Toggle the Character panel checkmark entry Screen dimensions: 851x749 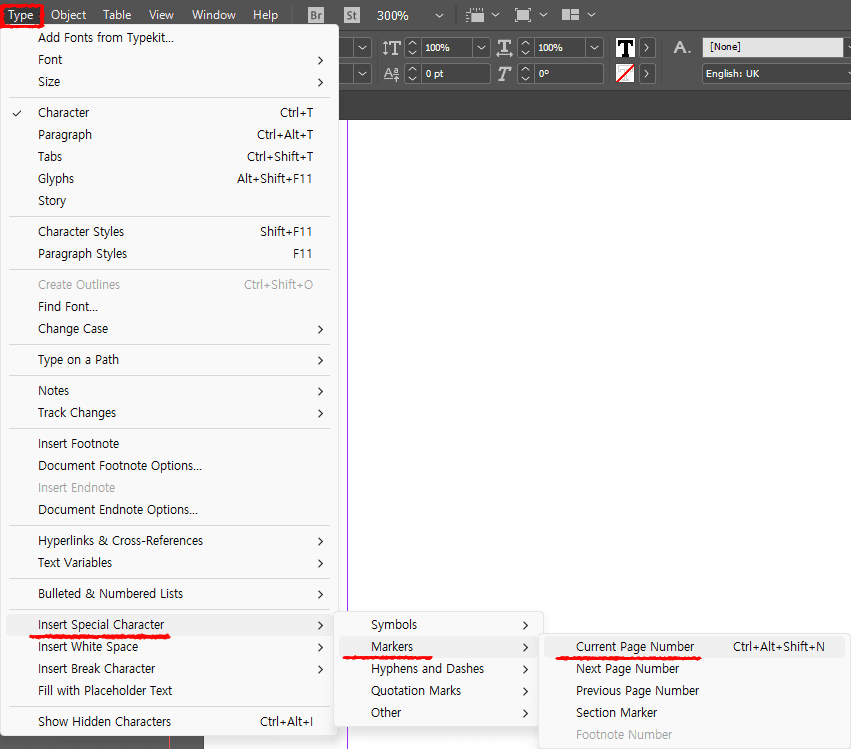[x=63, y=112]
